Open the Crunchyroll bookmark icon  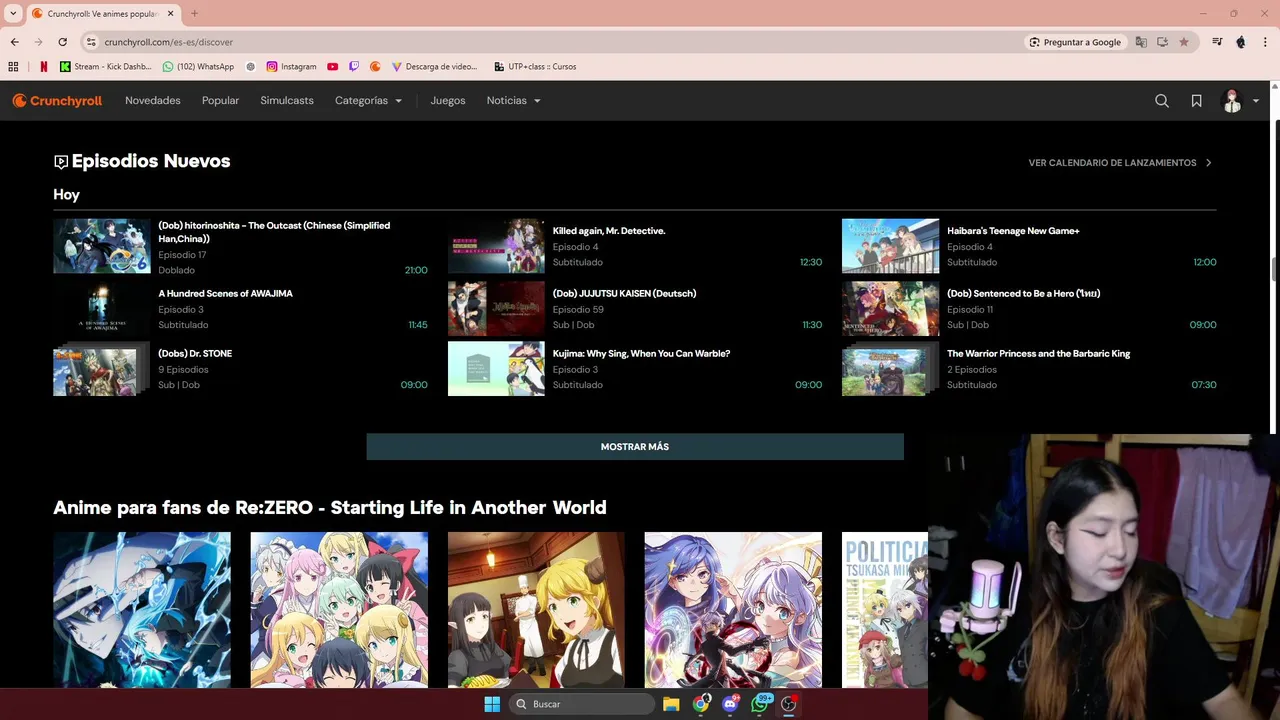point(376,67)
